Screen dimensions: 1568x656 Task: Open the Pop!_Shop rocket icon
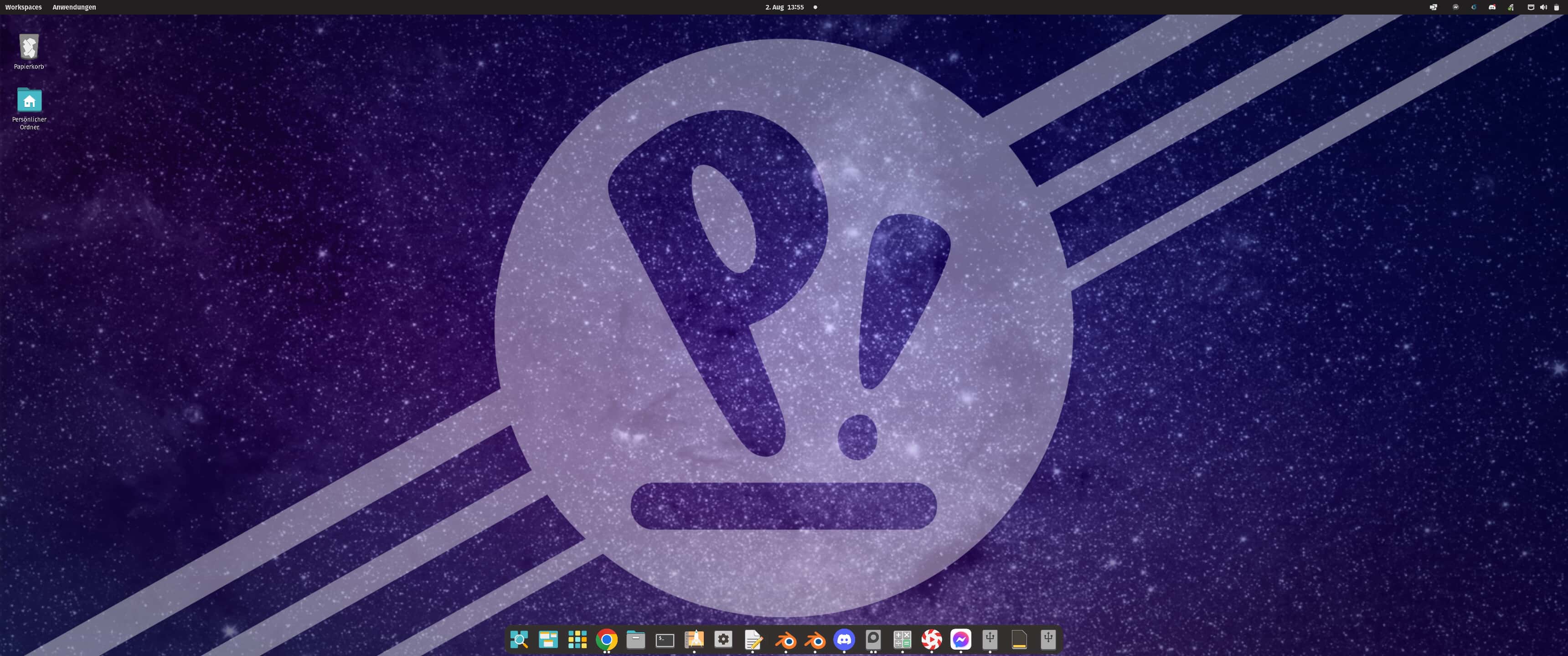tap(694, 640)
